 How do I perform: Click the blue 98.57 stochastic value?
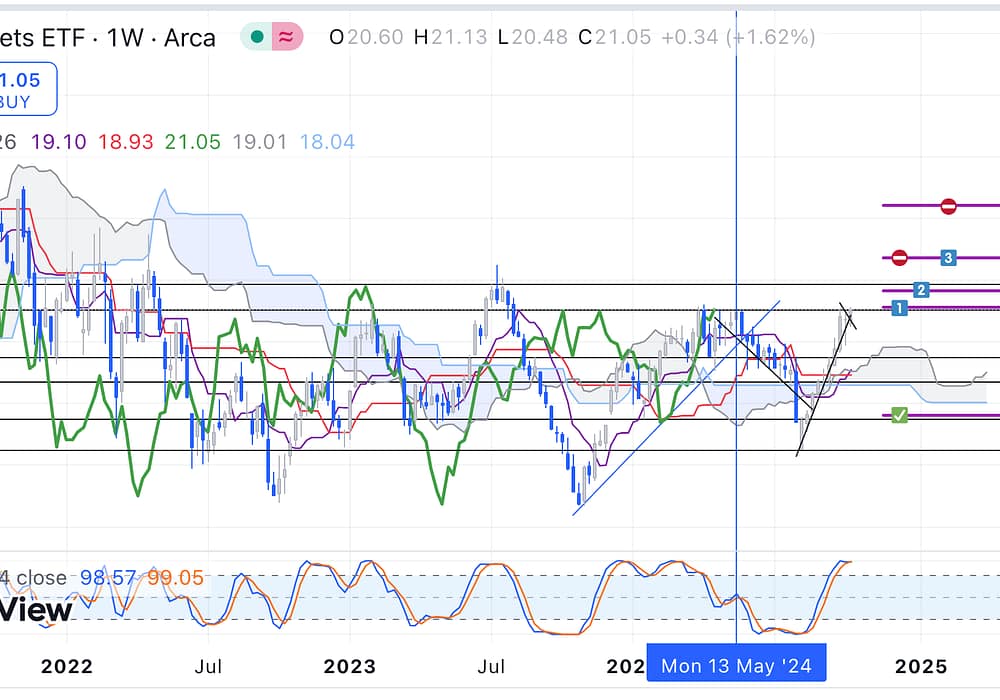click(x=108, y=577)
